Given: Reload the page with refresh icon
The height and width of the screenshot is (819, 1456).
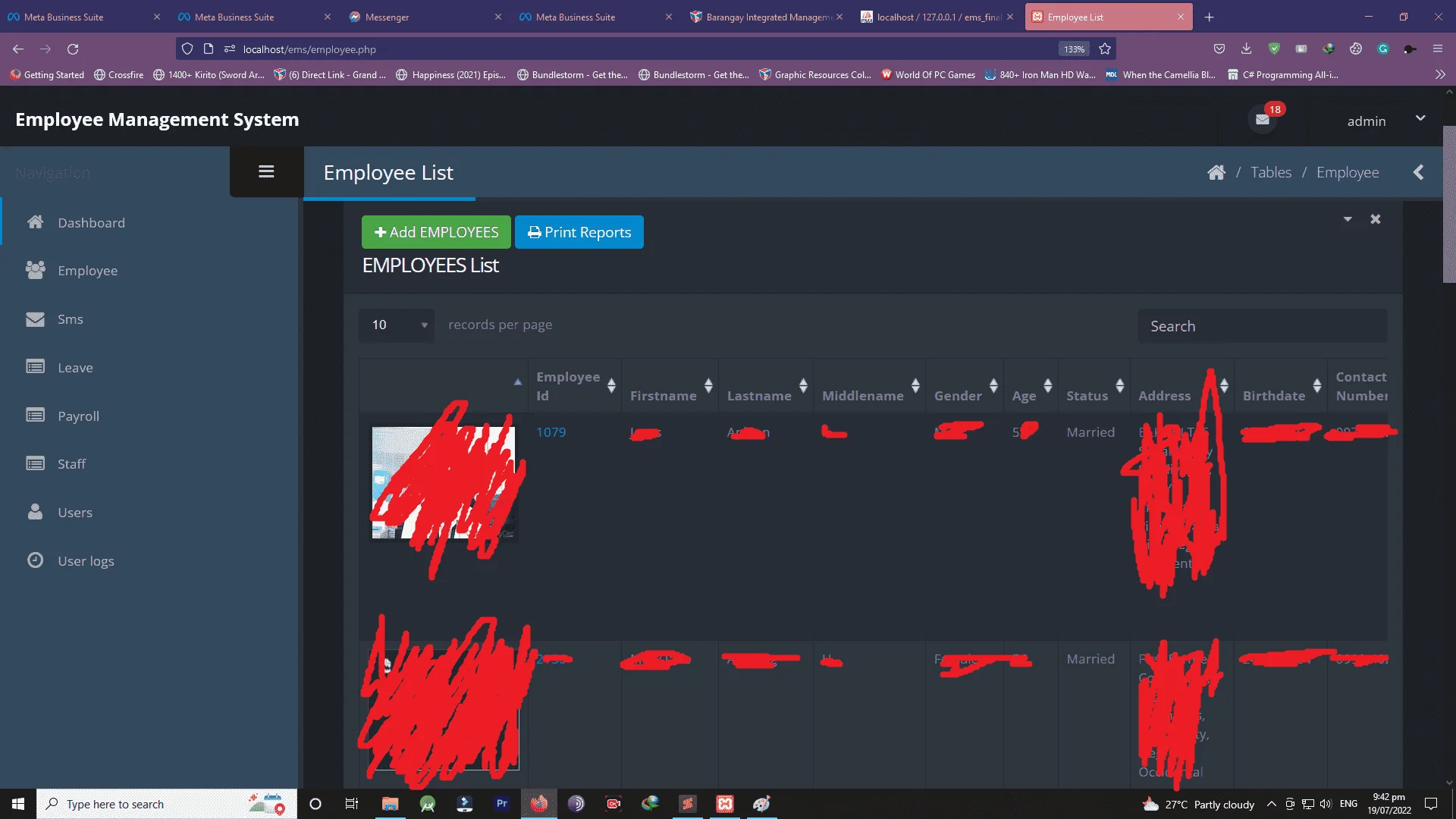Looking at the screenshot, I should coord(73,49).
